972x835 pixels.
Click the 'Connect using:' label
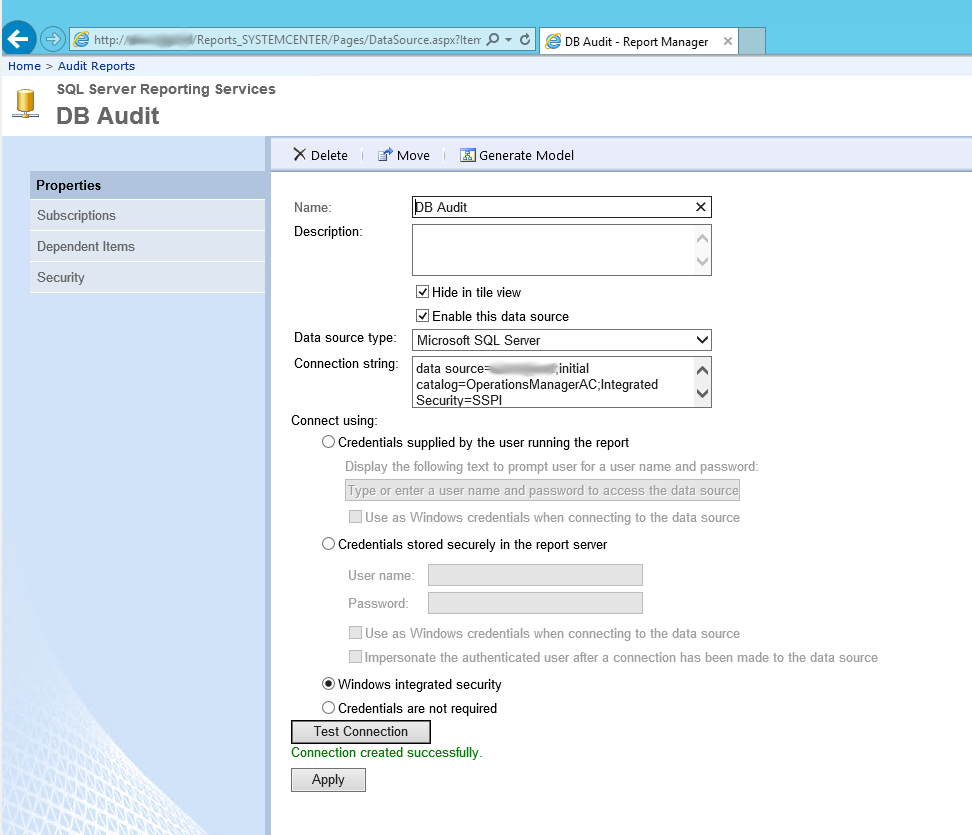tap(334, 420)
